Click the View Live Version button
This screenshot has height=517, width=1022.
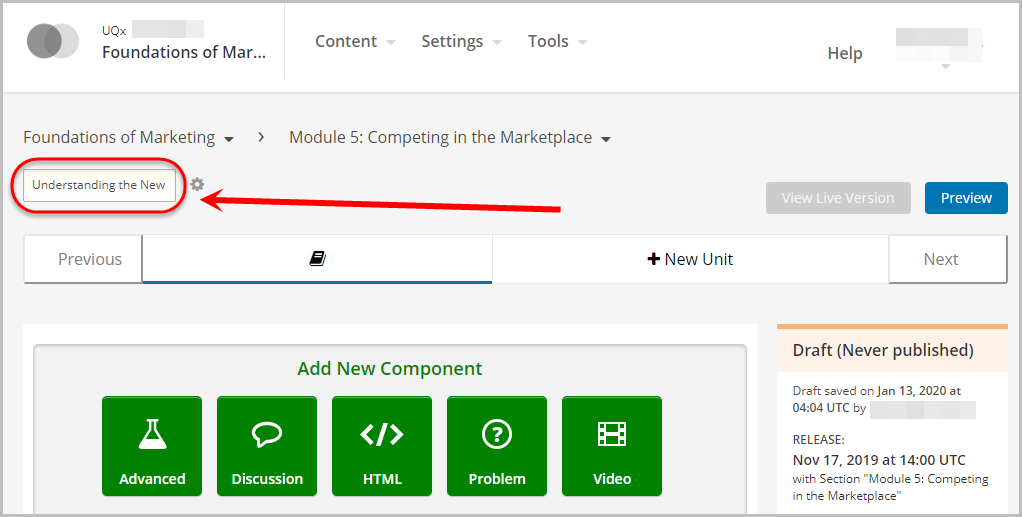click(838, 198)
